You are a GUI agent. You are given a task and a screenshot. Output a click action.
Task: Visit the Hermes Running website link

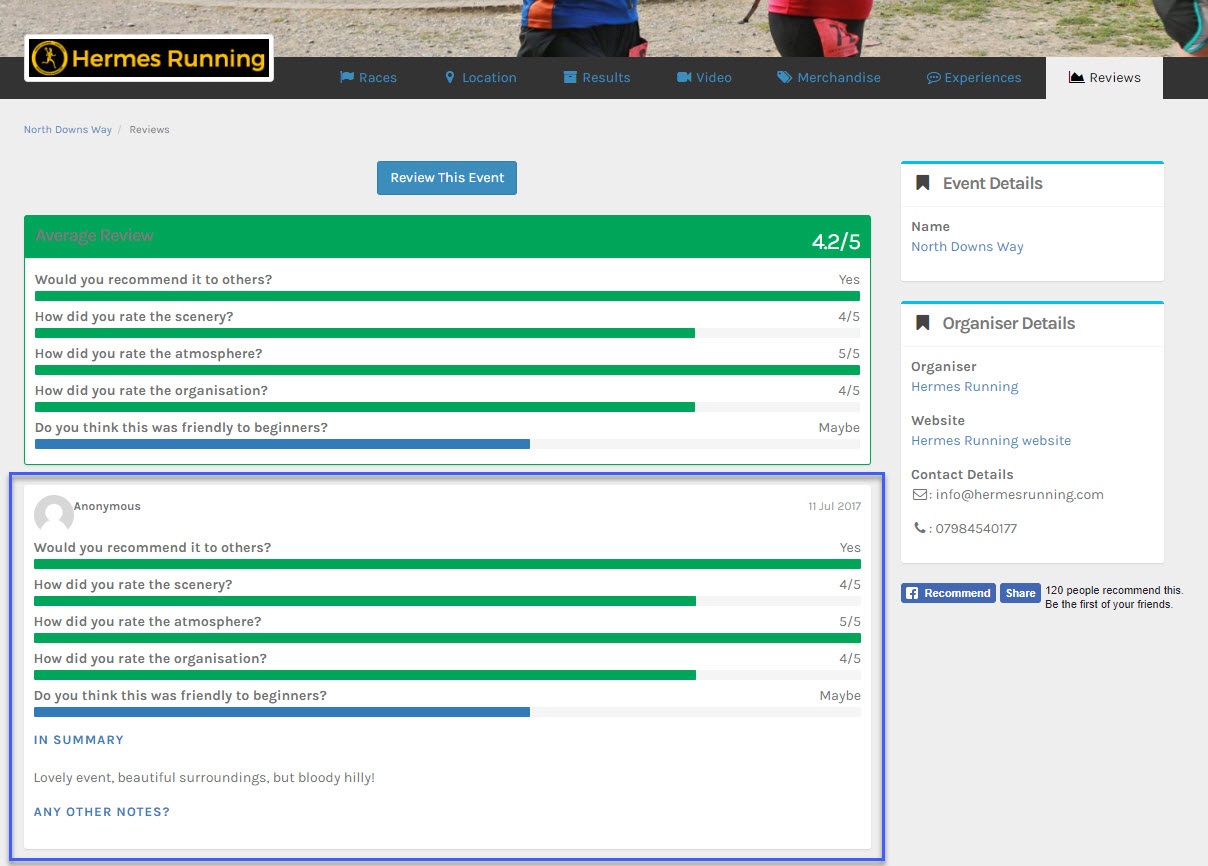991,441
